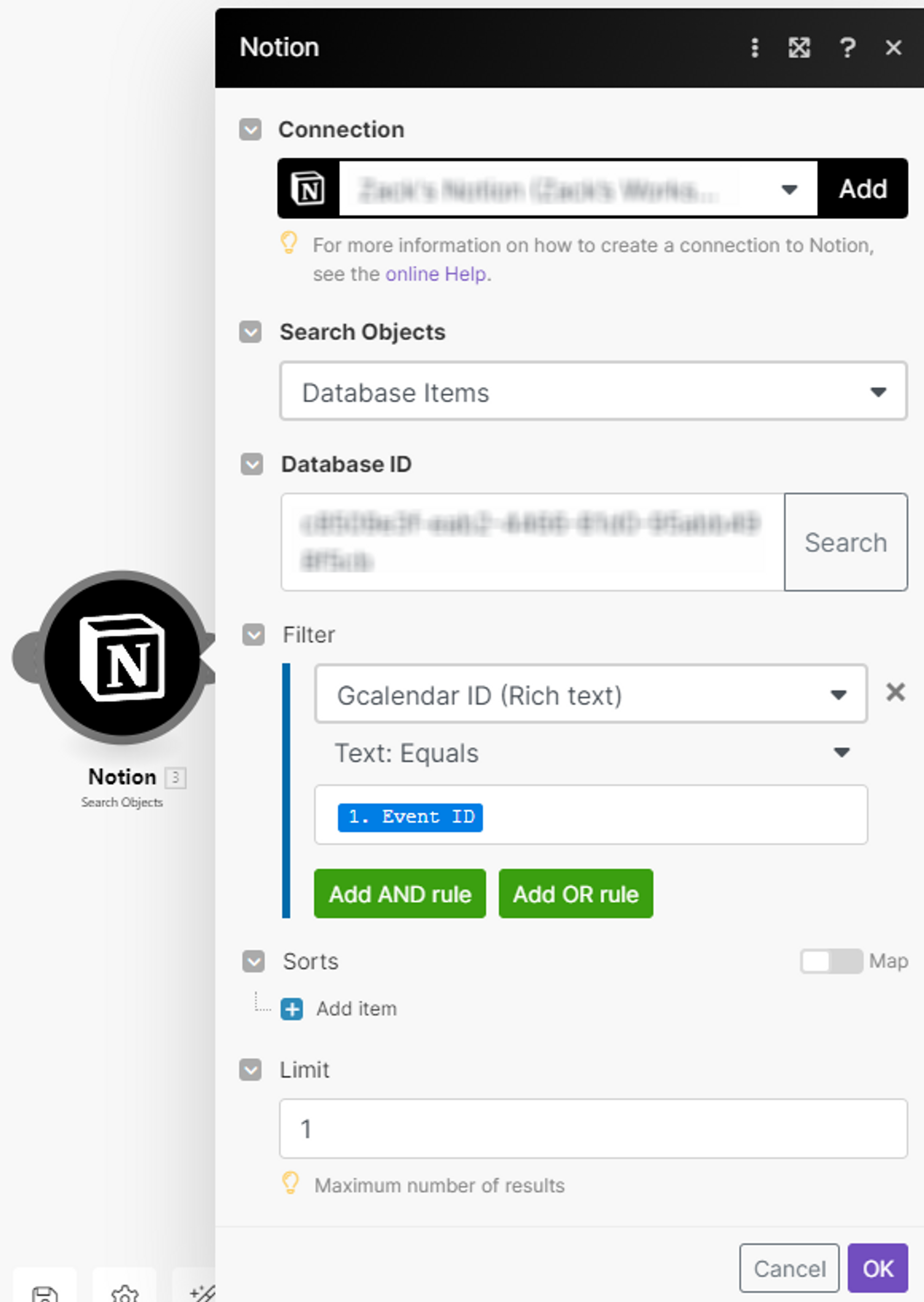Open the Search Objects Database Items dropdown
Viewport: 924px width, 1302px height.
point(593,391)
